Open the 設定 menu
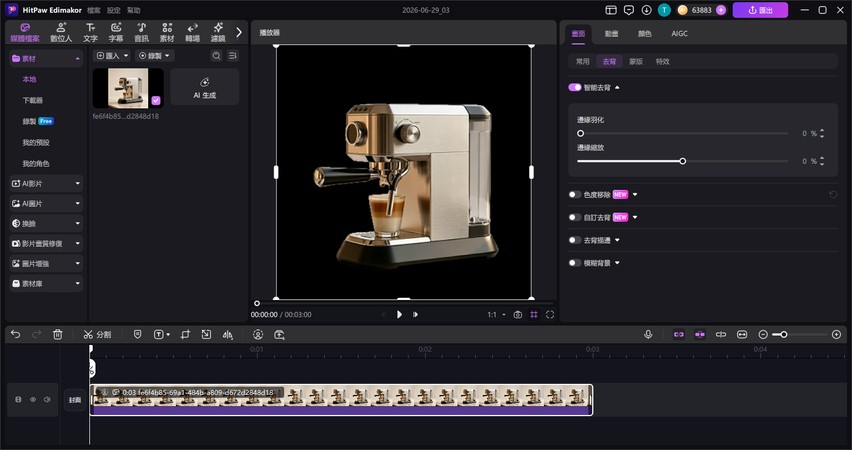This screenshot has width=852, height=450. pos(114,10)
